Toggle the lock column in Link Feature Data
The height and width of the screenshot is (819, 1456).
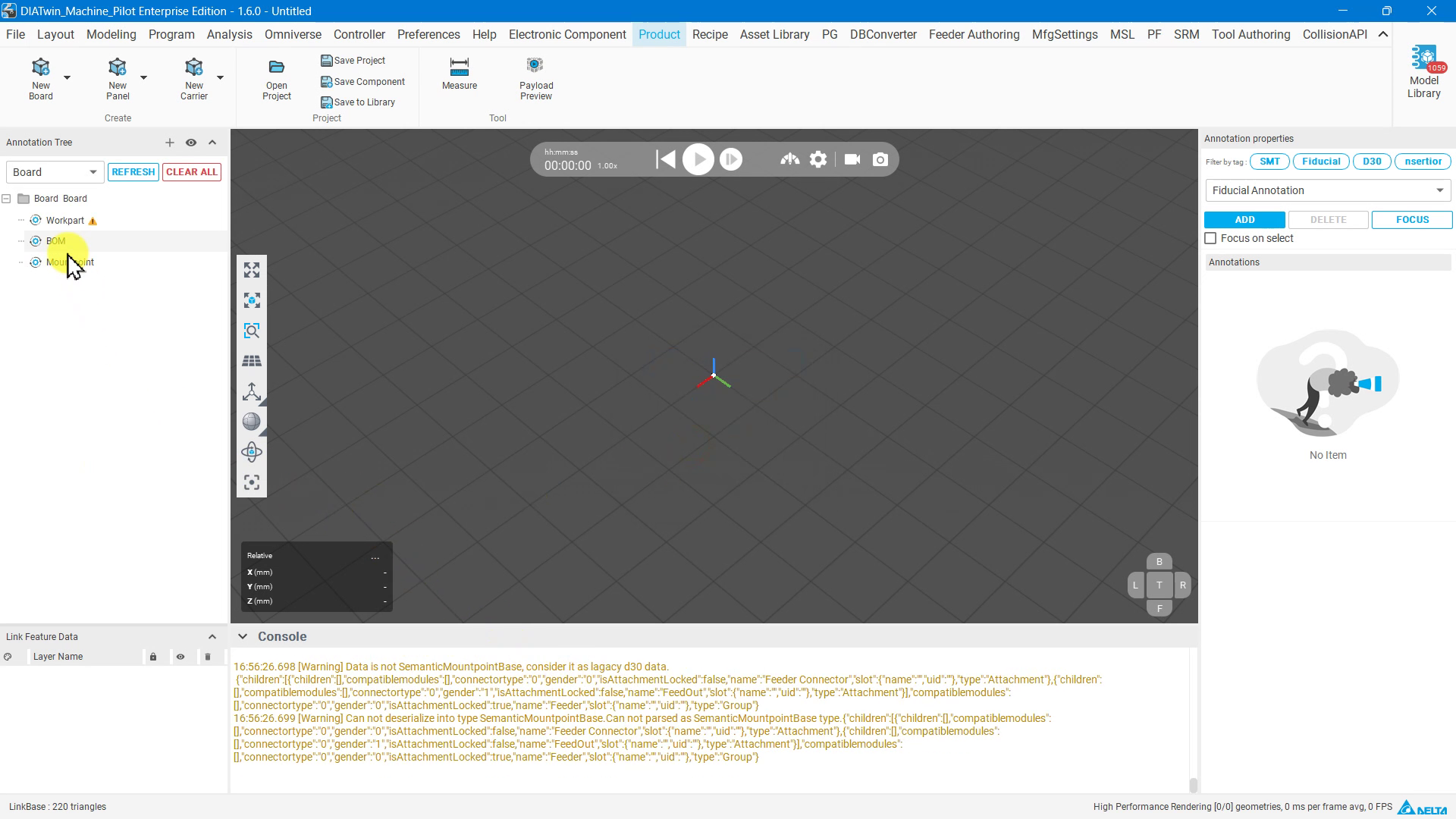(x=153, y=657)
